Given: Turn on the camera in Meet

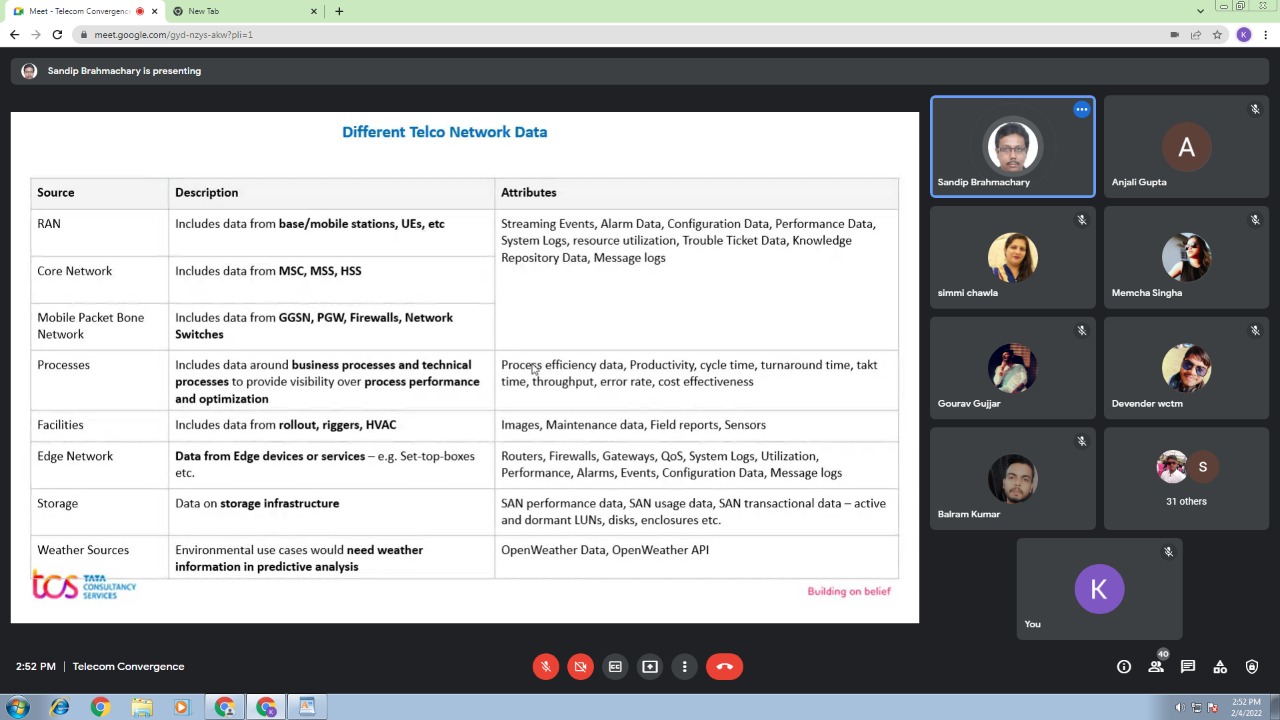Looking at the screenshot, I should 580,666.
